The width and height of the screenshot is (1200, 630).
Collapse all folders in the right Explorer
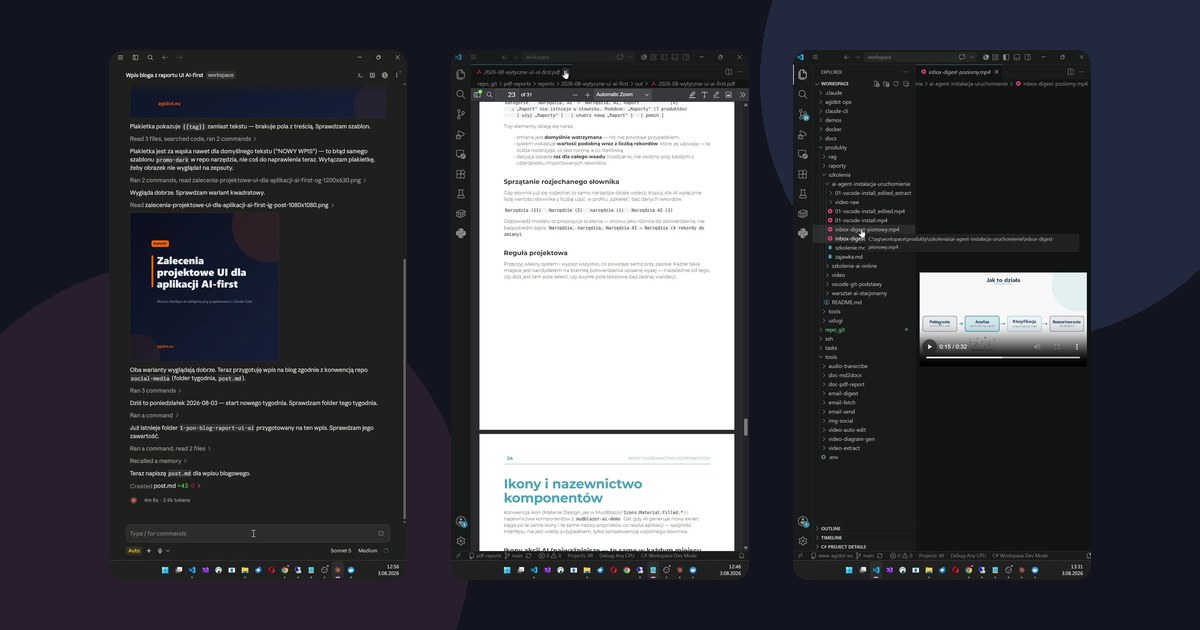[906, 84]
